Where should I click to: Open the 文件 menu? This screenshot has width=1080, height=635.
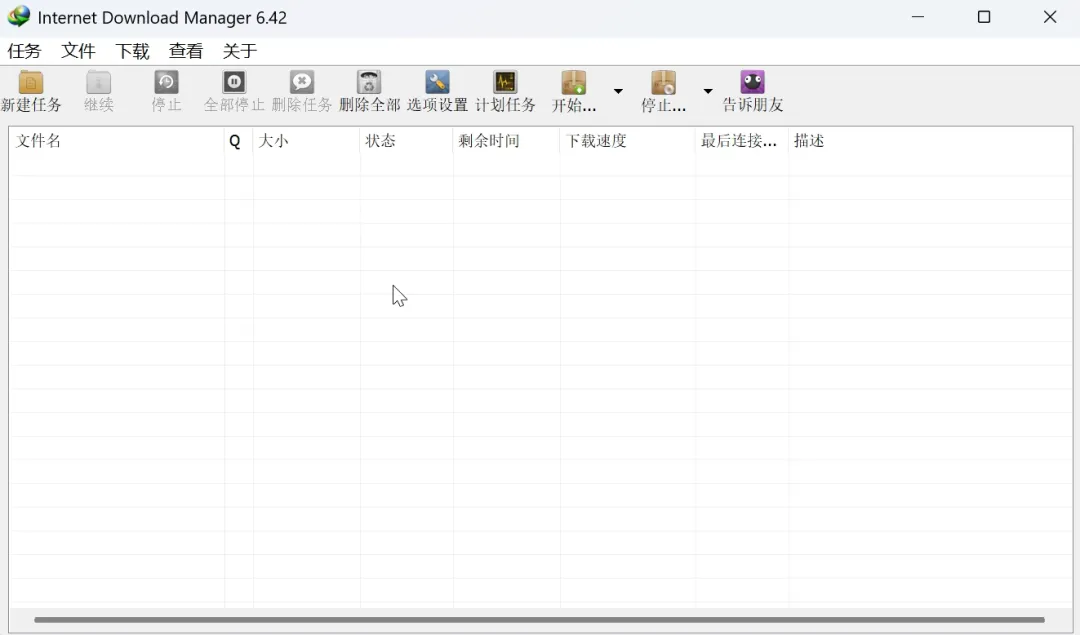pyautogui.click(x=78, y=51)
